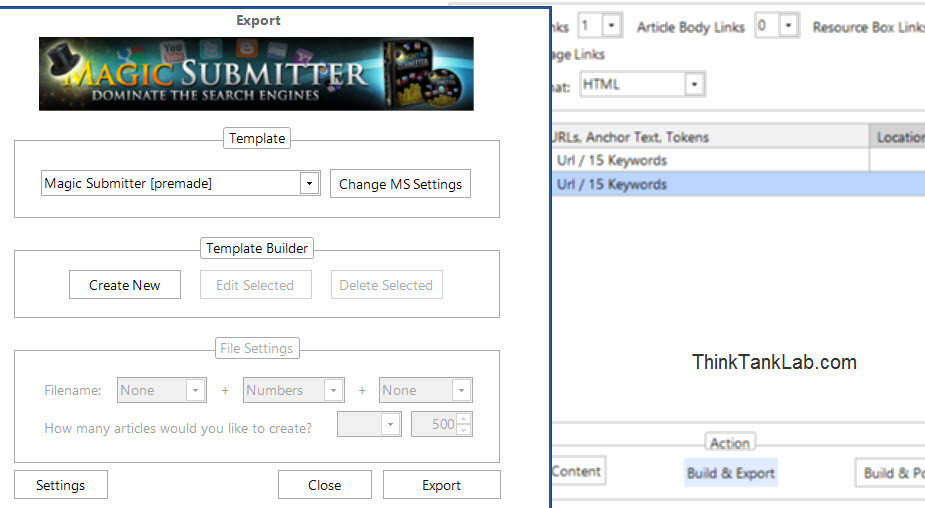Open Settings in the Export dialog
The image size is (925, 508).
tap(61, 485)
